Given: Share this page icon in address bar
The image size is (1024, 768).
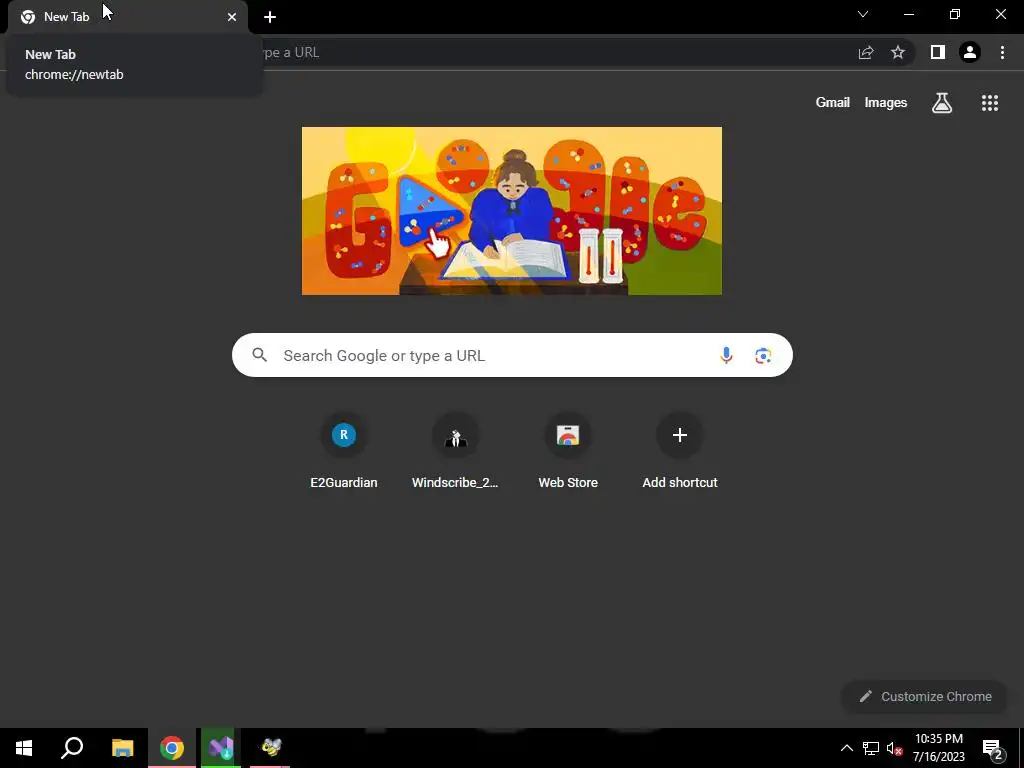Looking at the screenshot, I should pyautogui.click(x=866, y=52).
